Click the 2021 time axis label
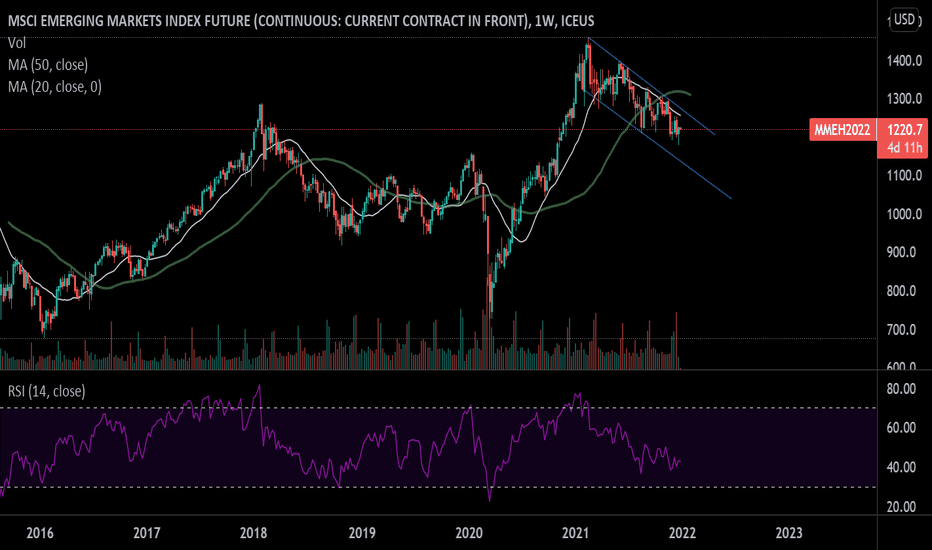Screen dimensions: 932x550 tap(575, 533)
